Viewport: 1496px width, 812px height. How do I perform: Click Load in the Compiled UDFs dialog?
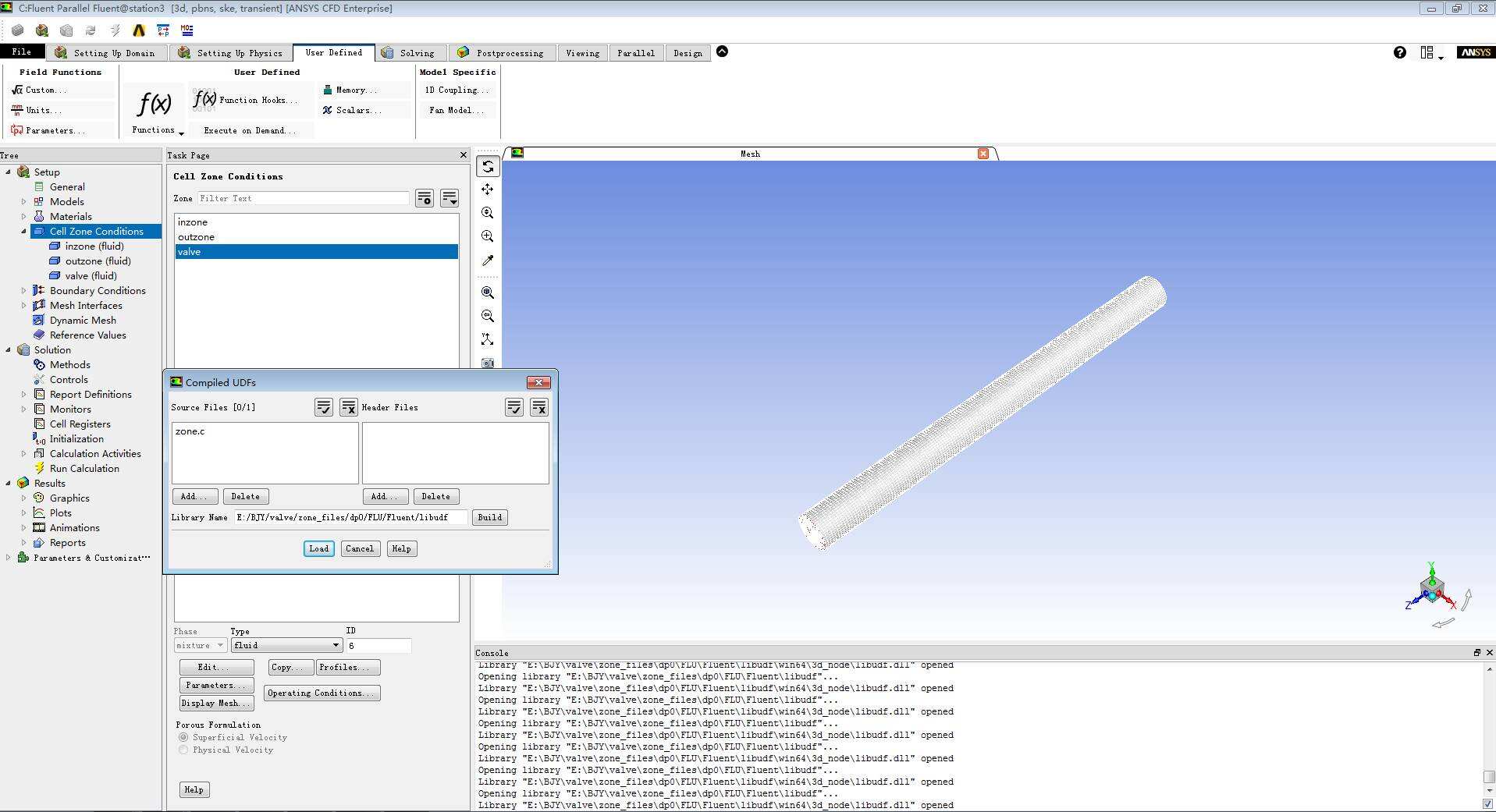(x=319, y=548)
